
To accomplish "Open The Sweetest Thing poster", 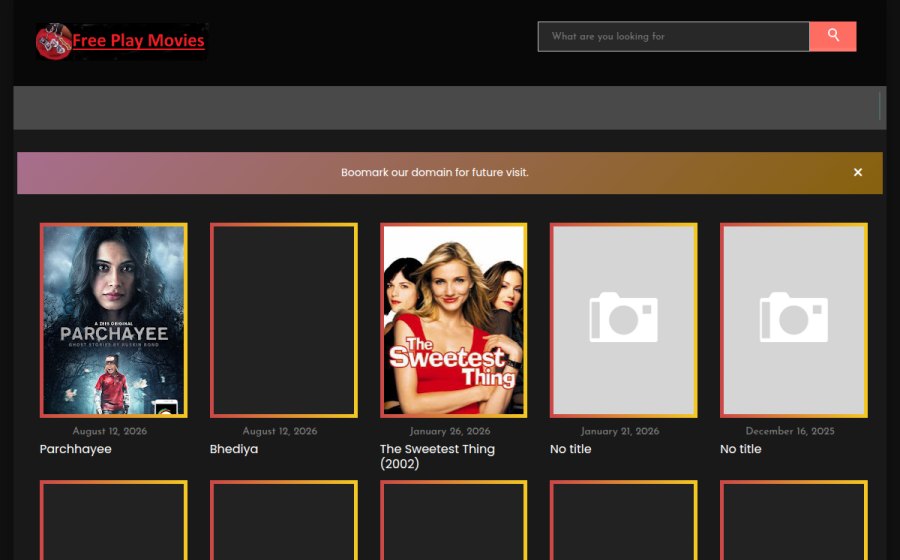I will coord(453,320).
